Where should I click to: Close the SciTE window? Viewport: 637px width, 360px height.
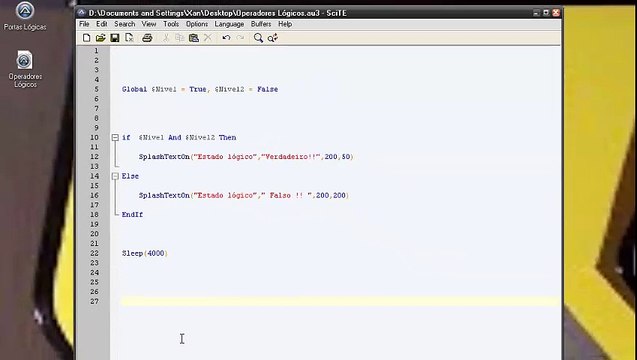click(556, 13)
